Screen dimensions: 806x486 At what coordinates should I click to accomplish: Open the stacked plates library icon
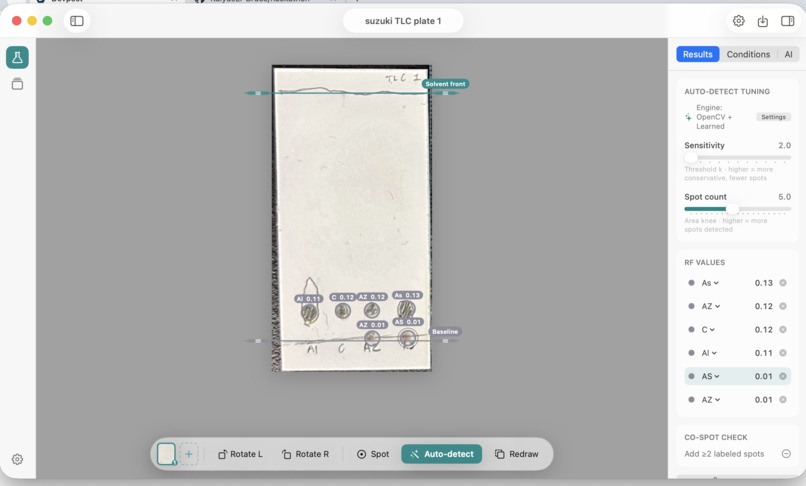(x=17, y=83)
